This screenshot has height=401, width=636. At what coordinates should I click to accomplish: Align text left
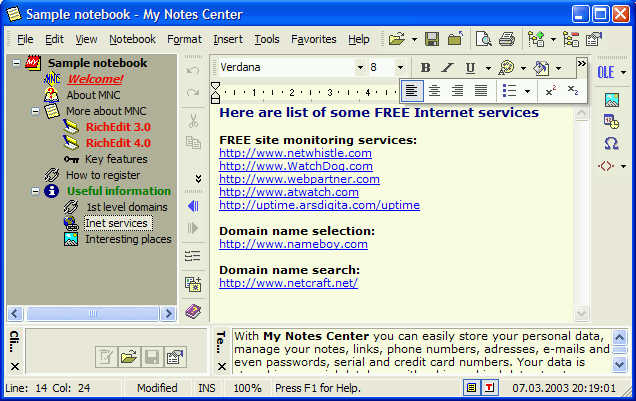[411, 90]
